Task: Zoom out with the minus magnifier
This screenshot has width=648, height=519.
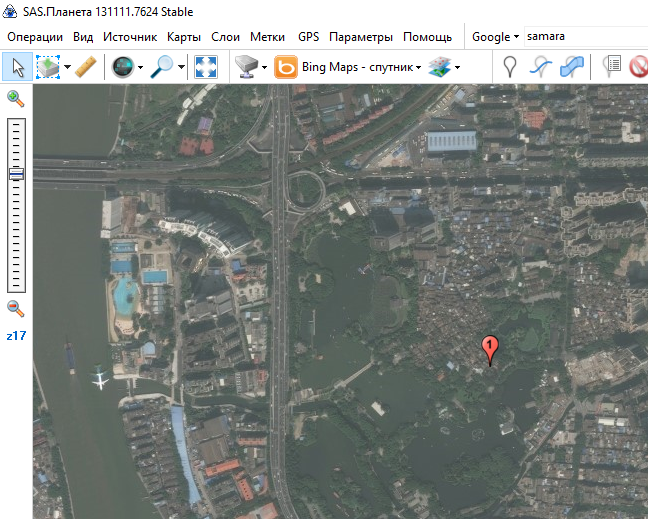Action: pyautogui.click(x=16, y=308)
